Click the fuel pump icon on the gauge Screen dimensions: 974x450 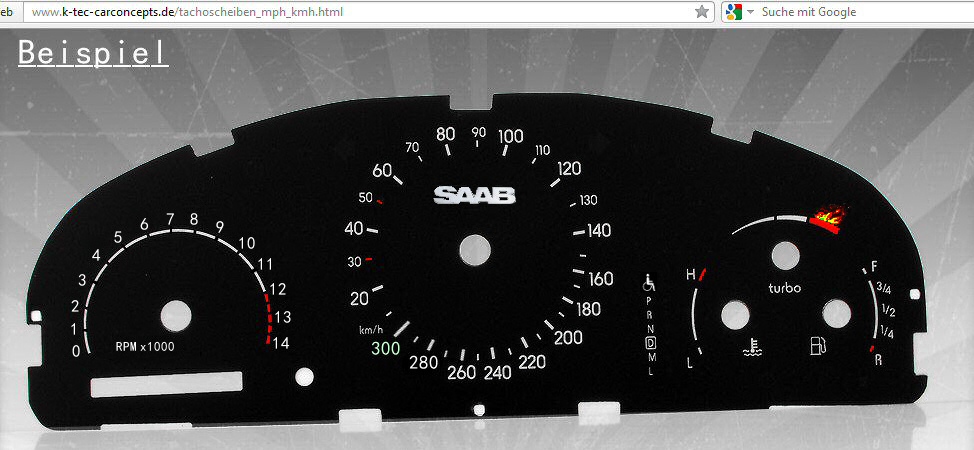[819, 346]
